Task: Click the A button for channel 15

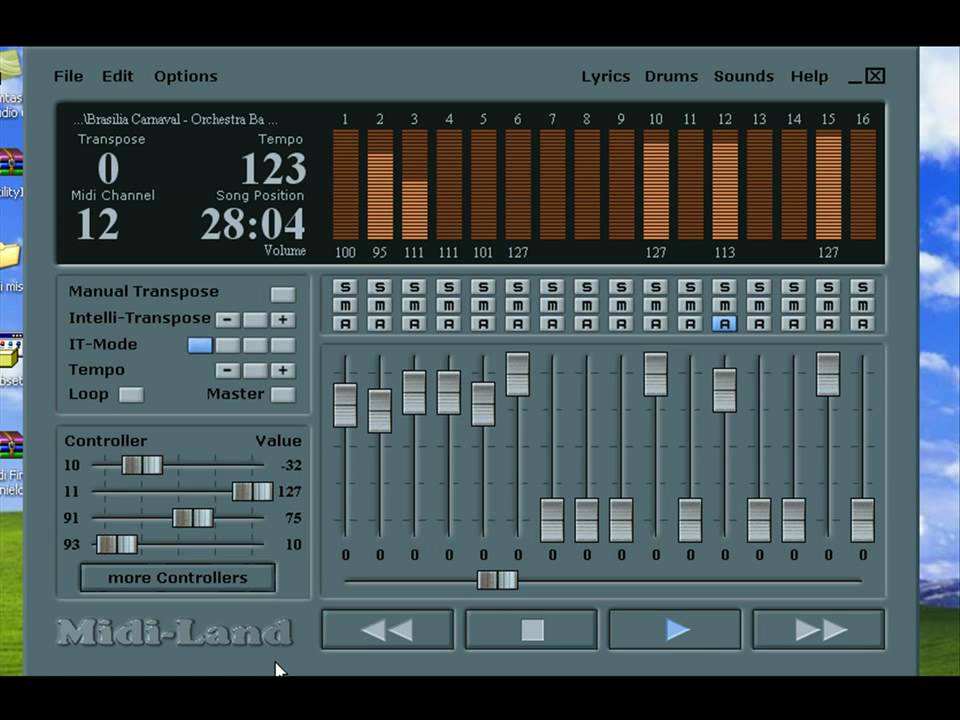Action: pos(828,324)
